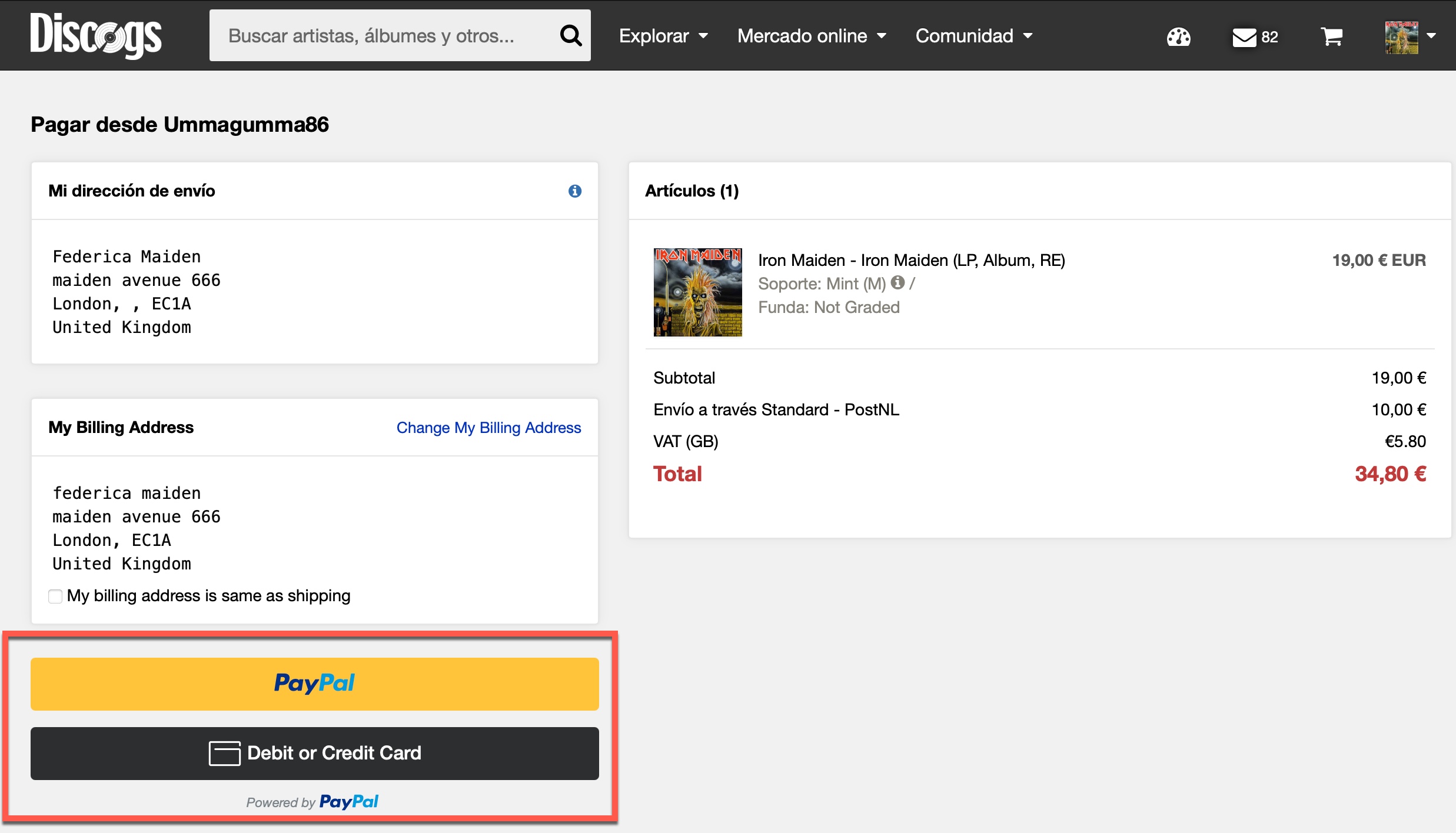Choose Debit or Credit Card button

(x=315, y=754)
